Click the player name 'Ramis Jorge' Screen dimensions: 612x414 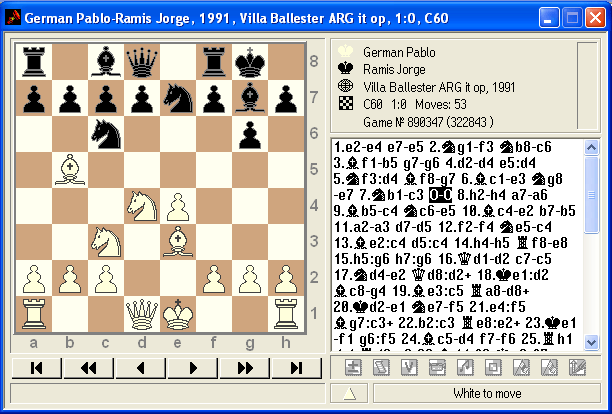(x=394, y=69)
